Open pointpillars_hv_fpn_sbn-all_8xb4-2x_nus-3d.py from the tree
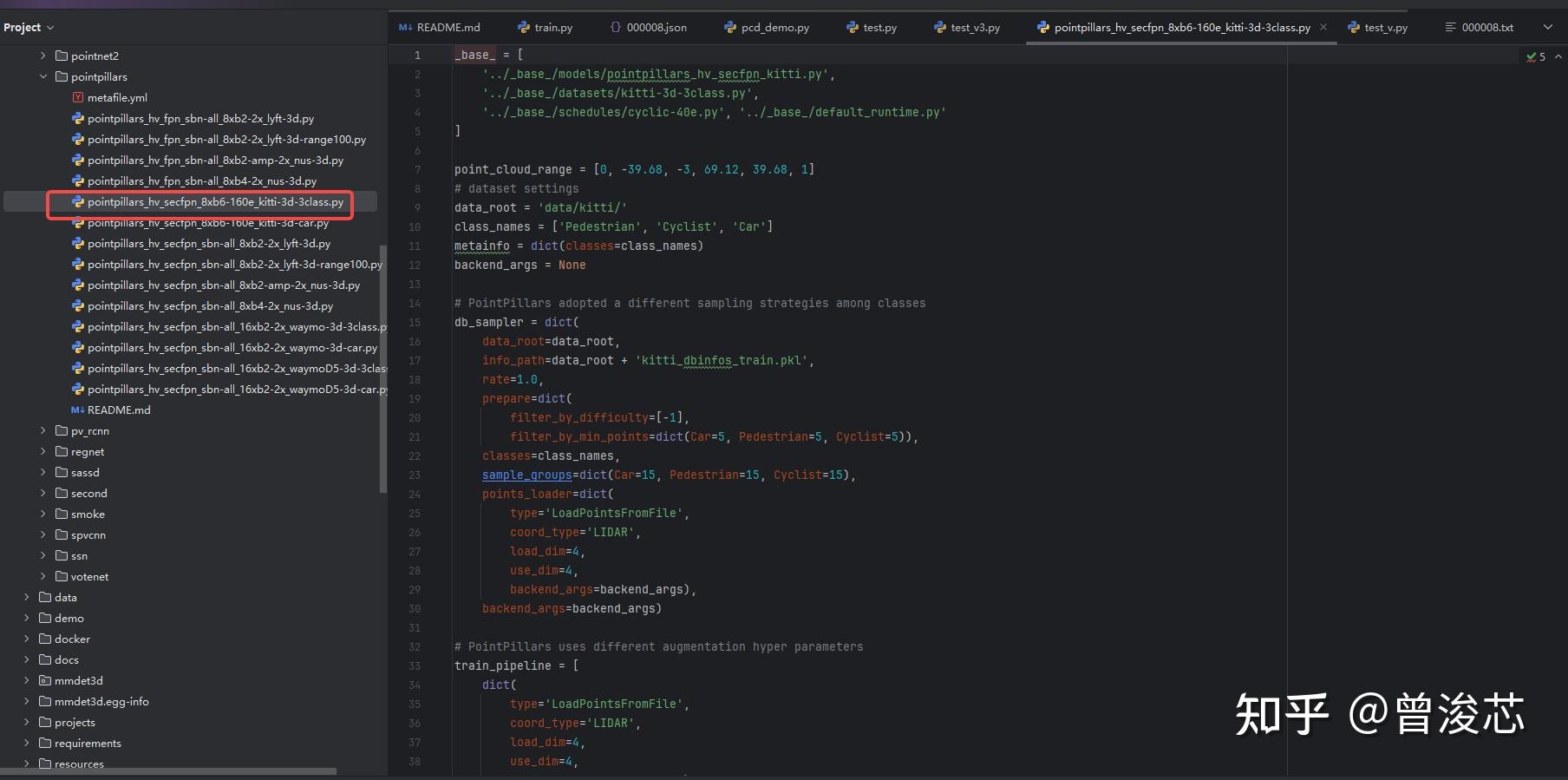This screenshot has height=780, width=1568. pos(201,181)
